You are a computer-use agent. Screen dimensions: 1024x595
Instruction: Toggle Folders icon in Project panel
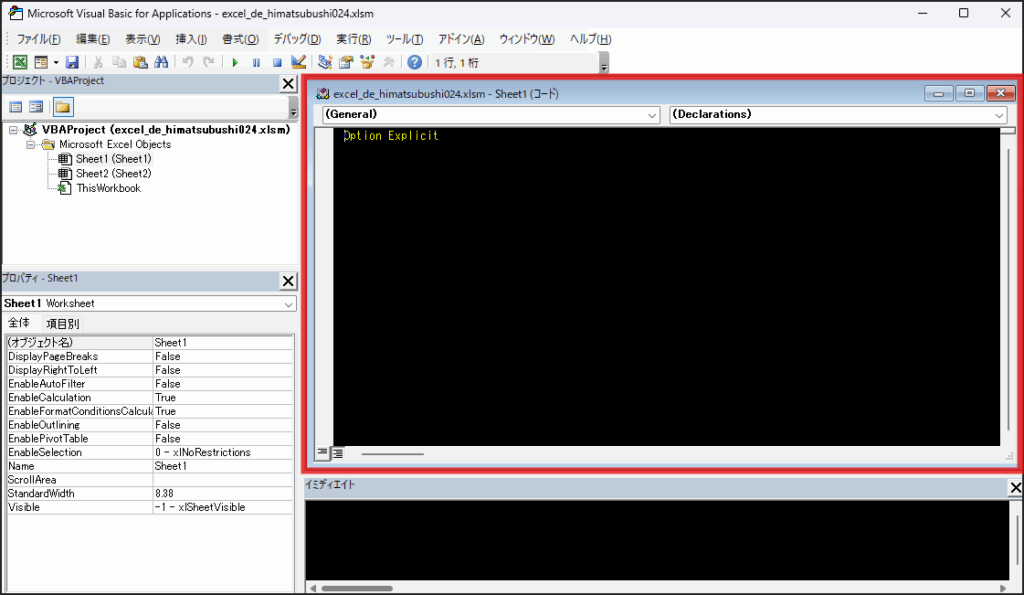pos(63,106)
